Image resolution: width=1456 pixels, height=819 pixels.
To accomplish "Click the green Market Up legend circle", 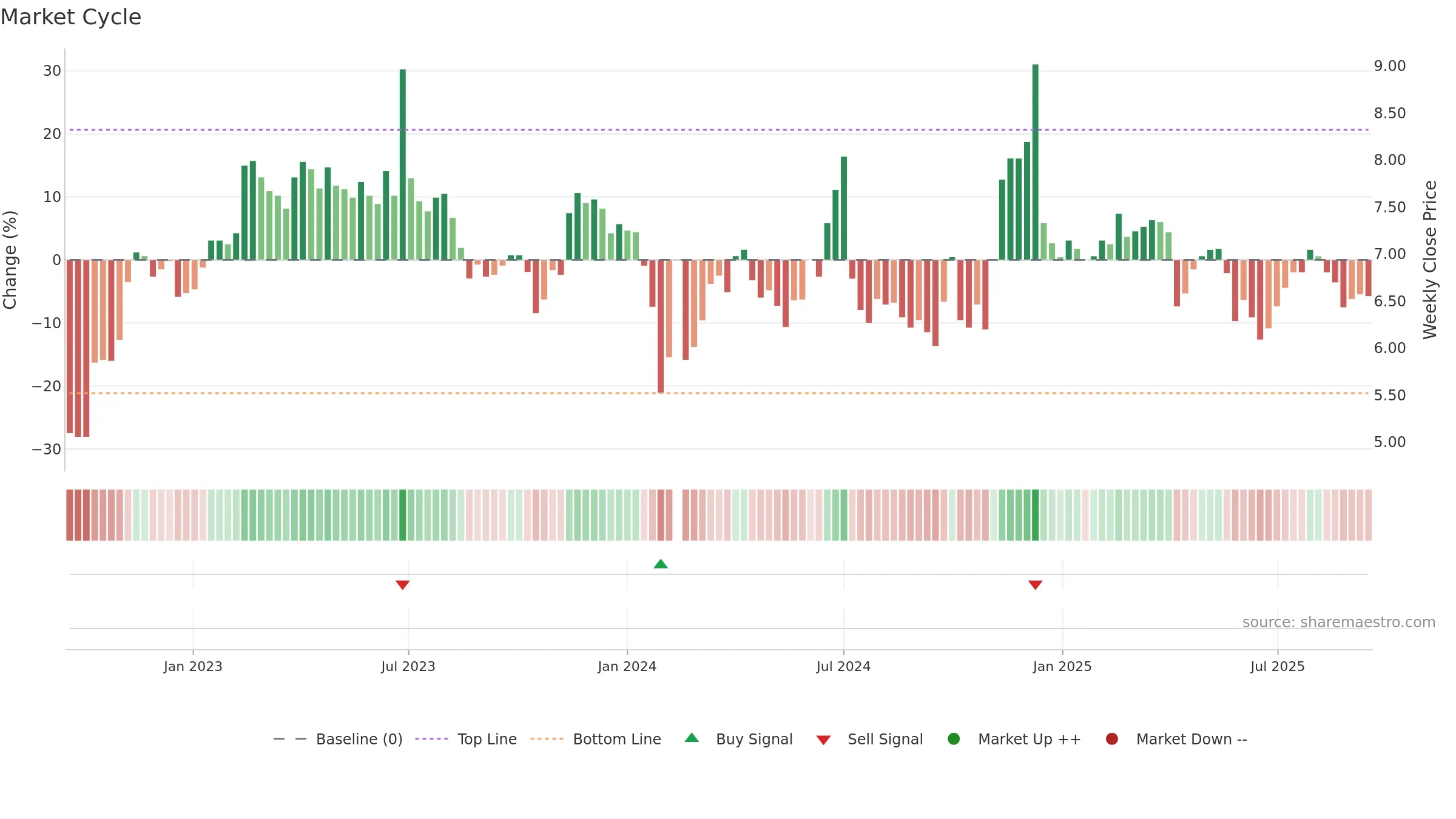I will pos(954,739).
